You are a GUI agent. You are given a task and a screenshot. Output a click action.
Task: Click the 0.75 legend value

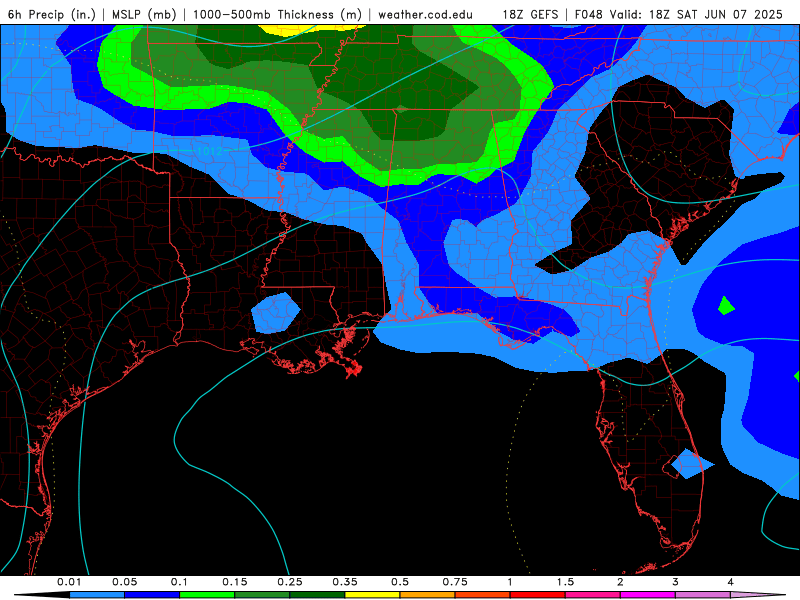point(455,582)
